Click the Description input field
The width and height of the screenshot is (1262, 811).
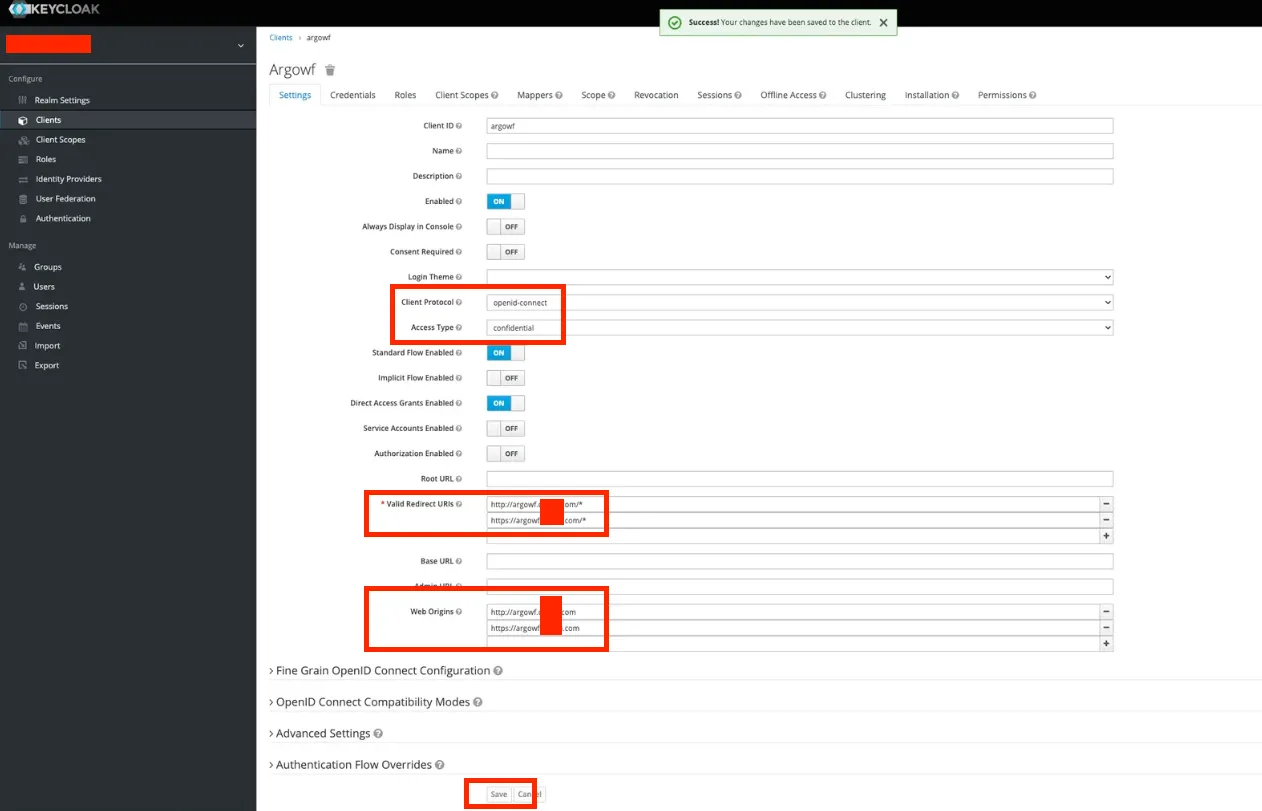pyautogui.click(x=800, y=176)
